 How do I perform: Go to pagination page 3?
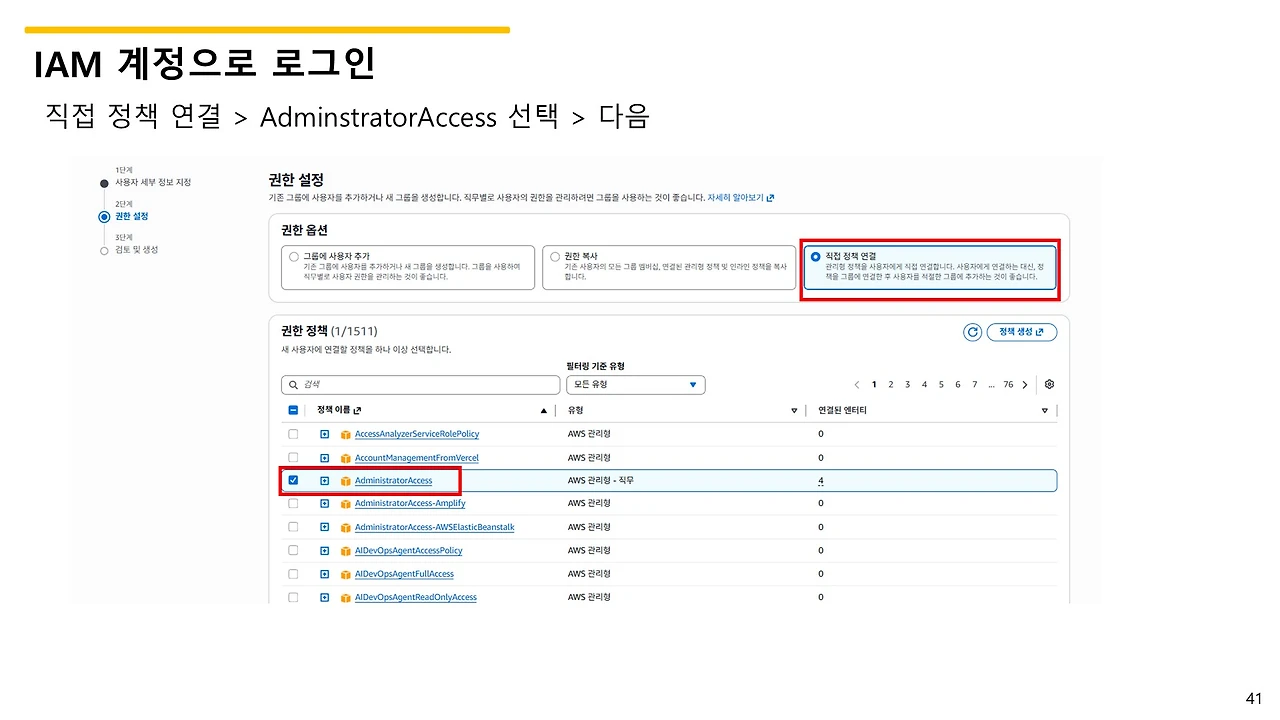pos(907,385)
